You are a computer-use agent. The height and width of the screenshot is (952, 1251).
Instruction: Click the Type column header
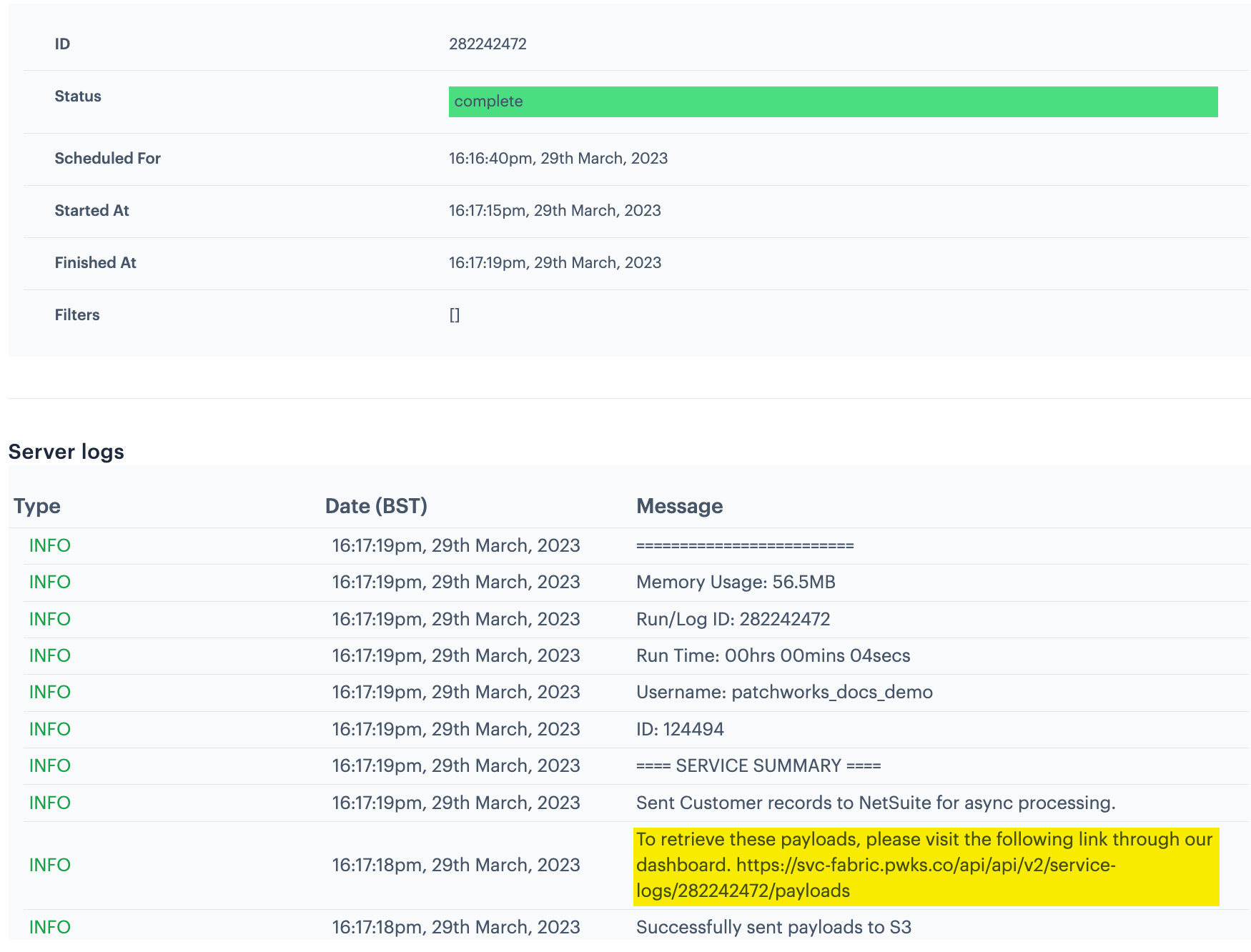pos(37,506)
